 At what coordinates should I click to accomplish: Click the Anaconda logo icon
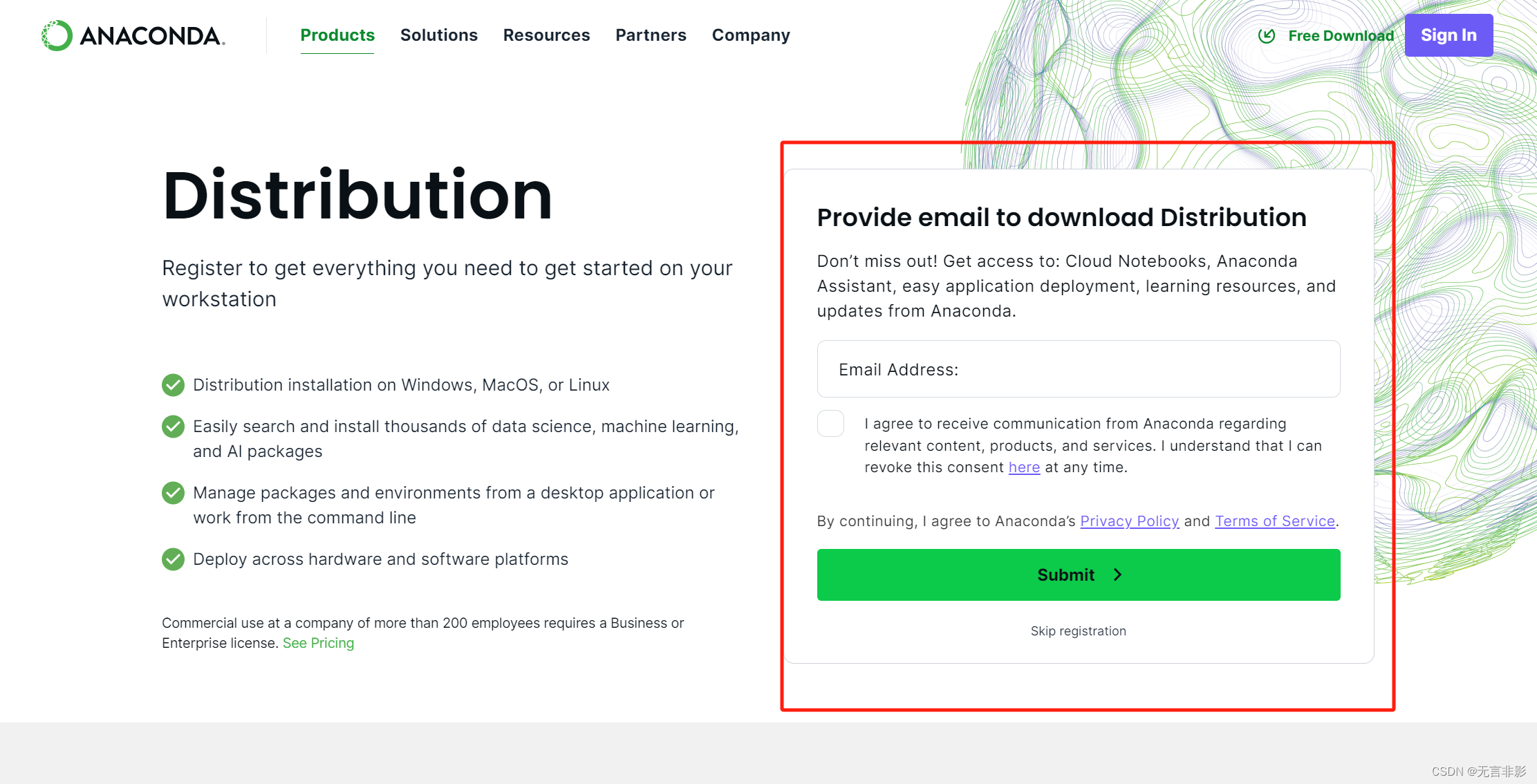[57, 35]
